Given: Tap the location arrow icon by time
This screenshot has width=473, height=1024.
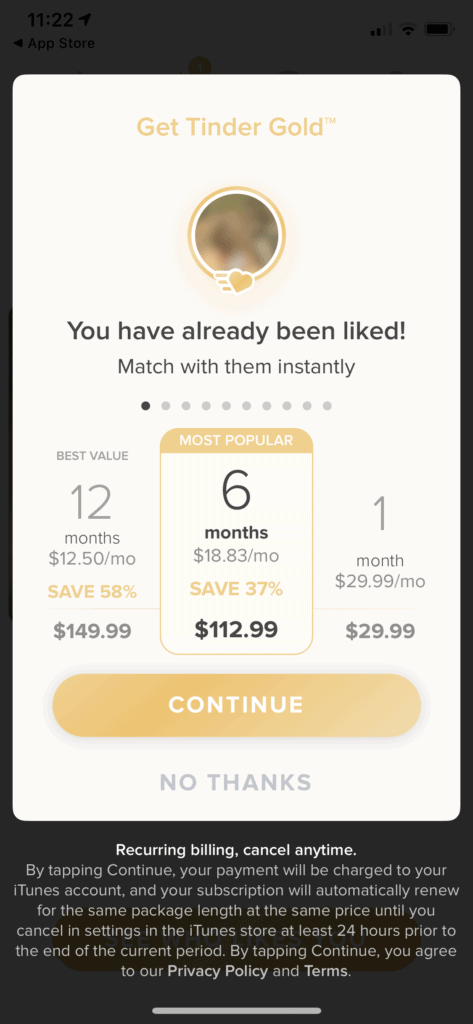Looking at the screenshot, I should pos(84,20).
